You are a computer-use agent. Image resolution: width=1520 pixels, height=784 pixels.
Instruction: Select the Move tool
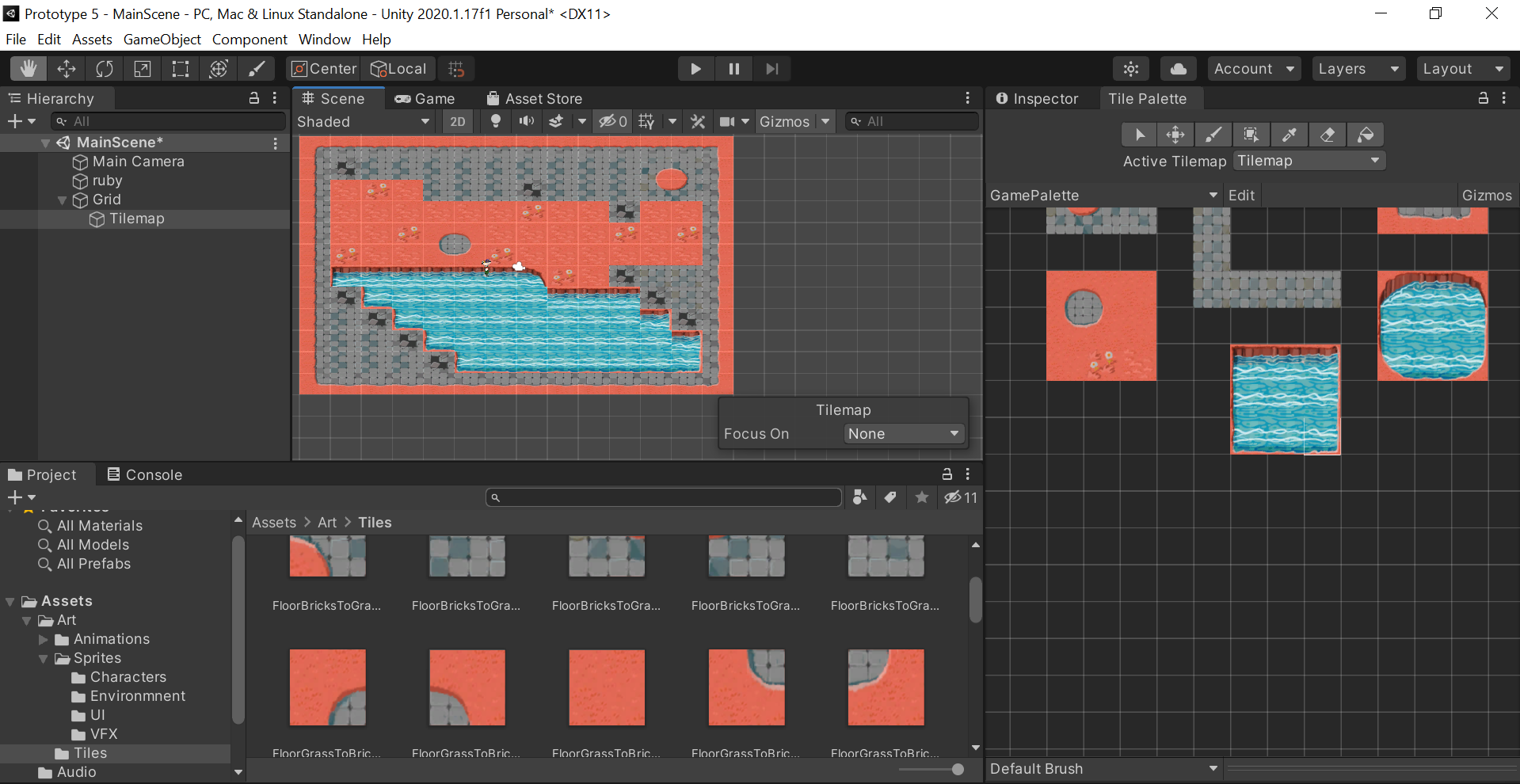coord(67,69)
